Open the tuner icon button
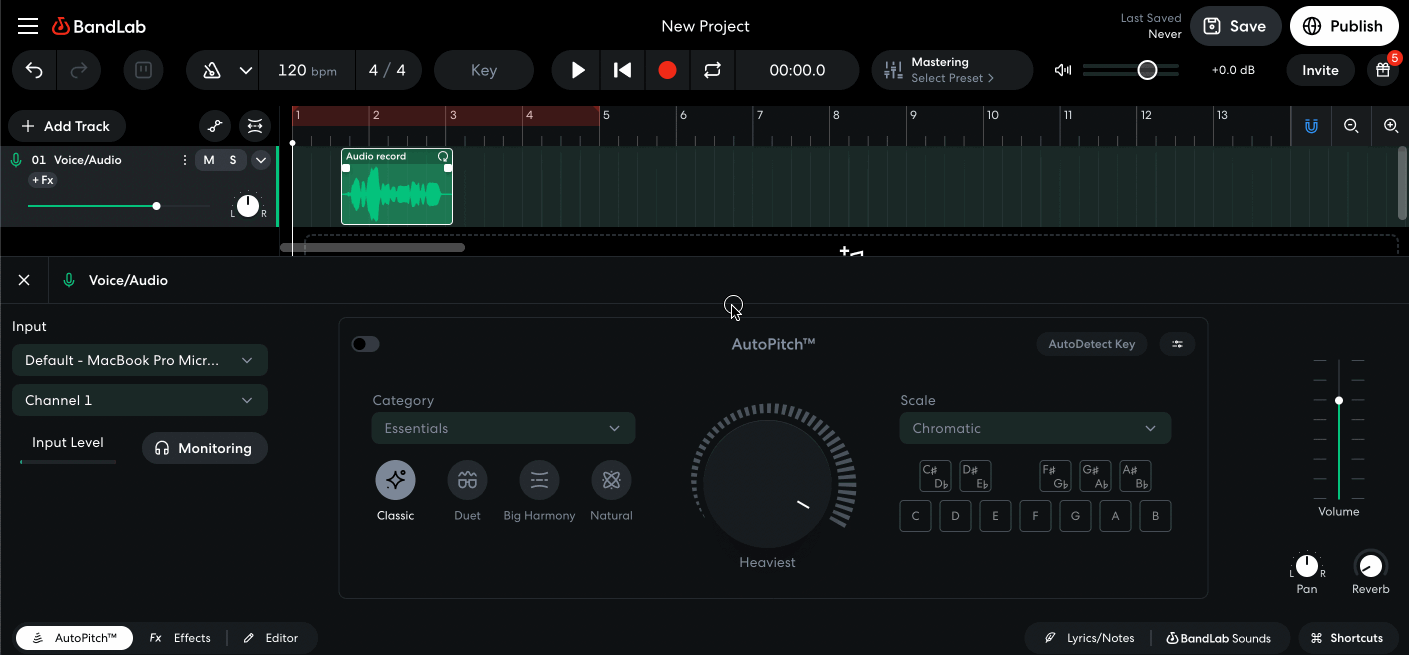 click(143, 70)
